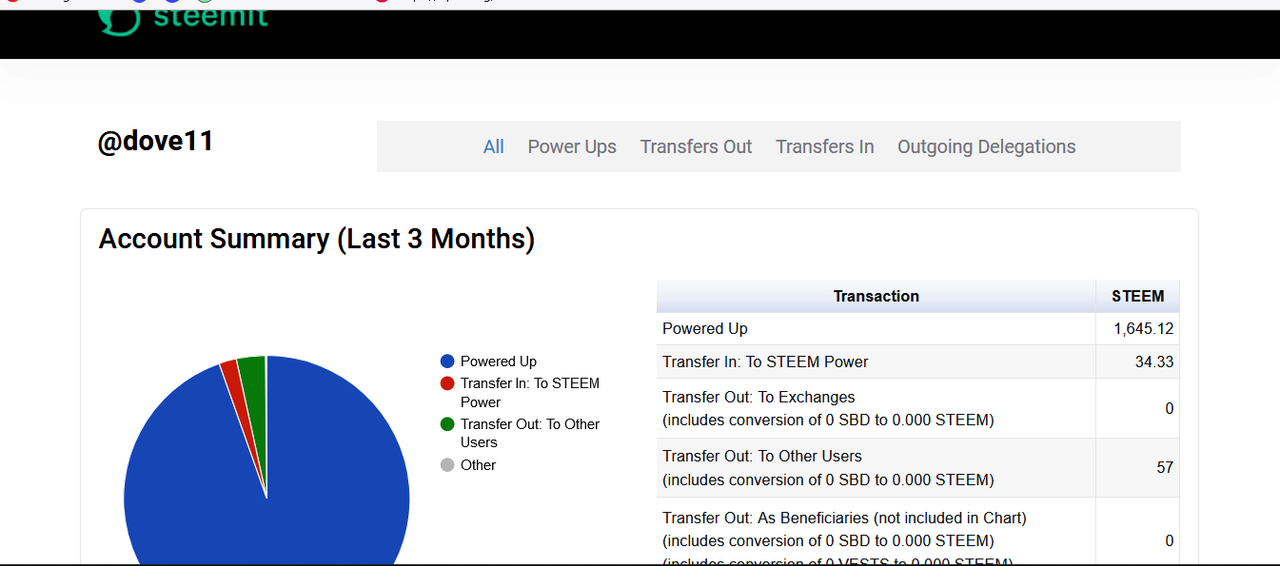Click Transfer Out: To Other Users legend label
Screen dimensions: 1280x566
tap(530, 433)
